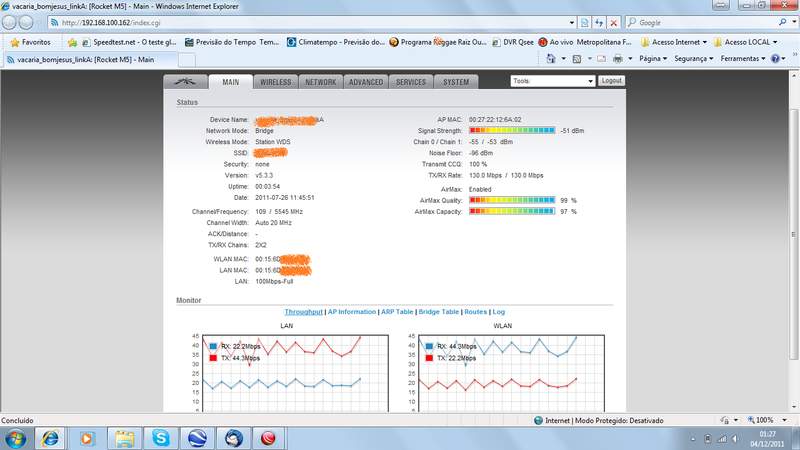Open the DVR Qsee favorite

point(513,42)
